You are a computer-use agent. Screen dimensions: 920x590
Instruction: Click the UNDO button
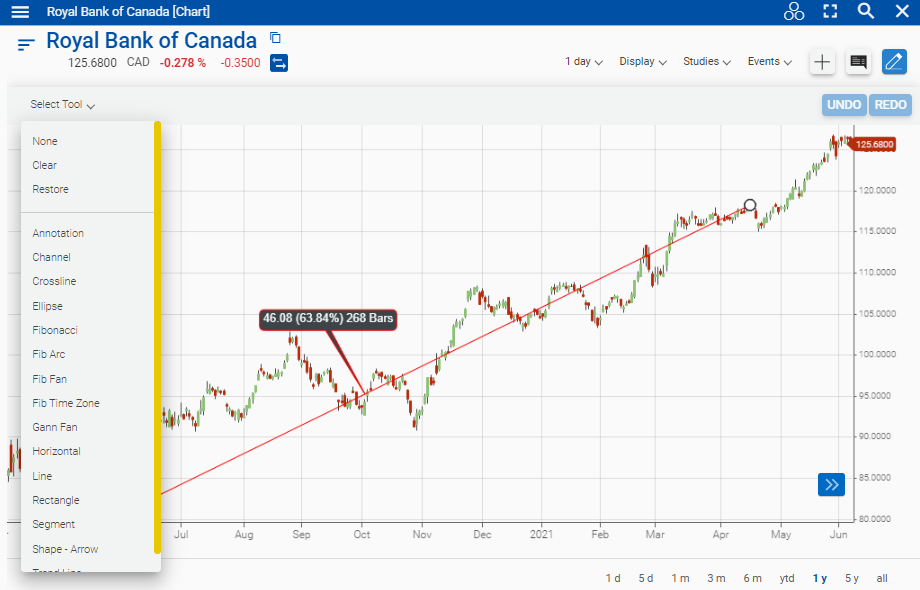point(844,105)
